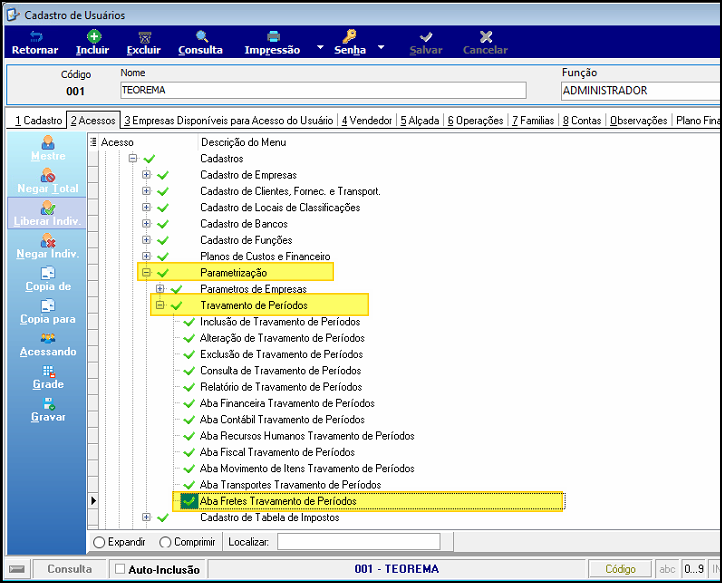Expand Cadastro de Locais de Classificações node
The image size is (722, 583).
pyautogui.click(x=146, y=207)
